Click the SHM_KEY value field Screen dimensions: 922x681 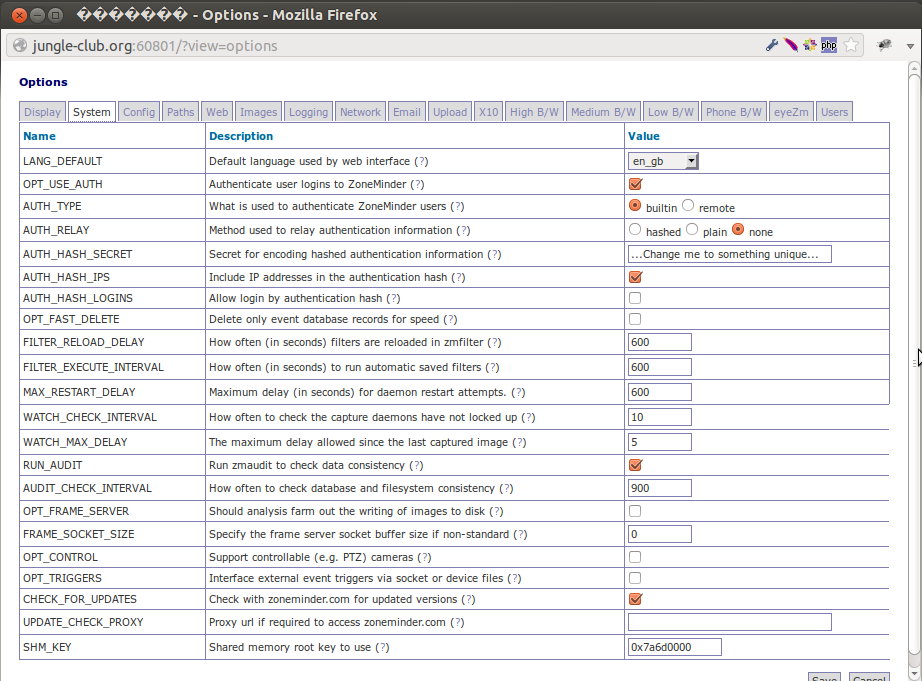pos(674,647)
